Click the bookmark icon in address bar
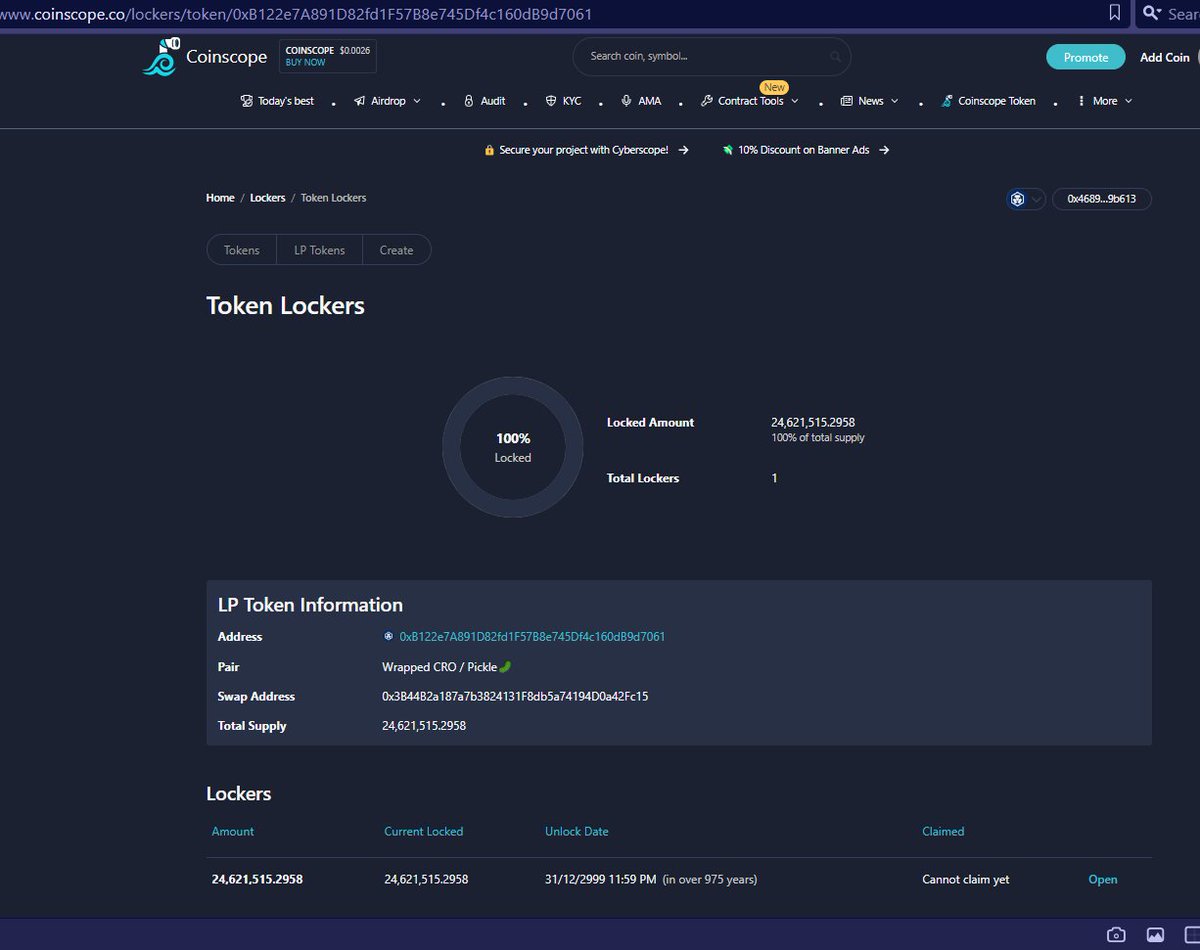 click(1115, 13)
